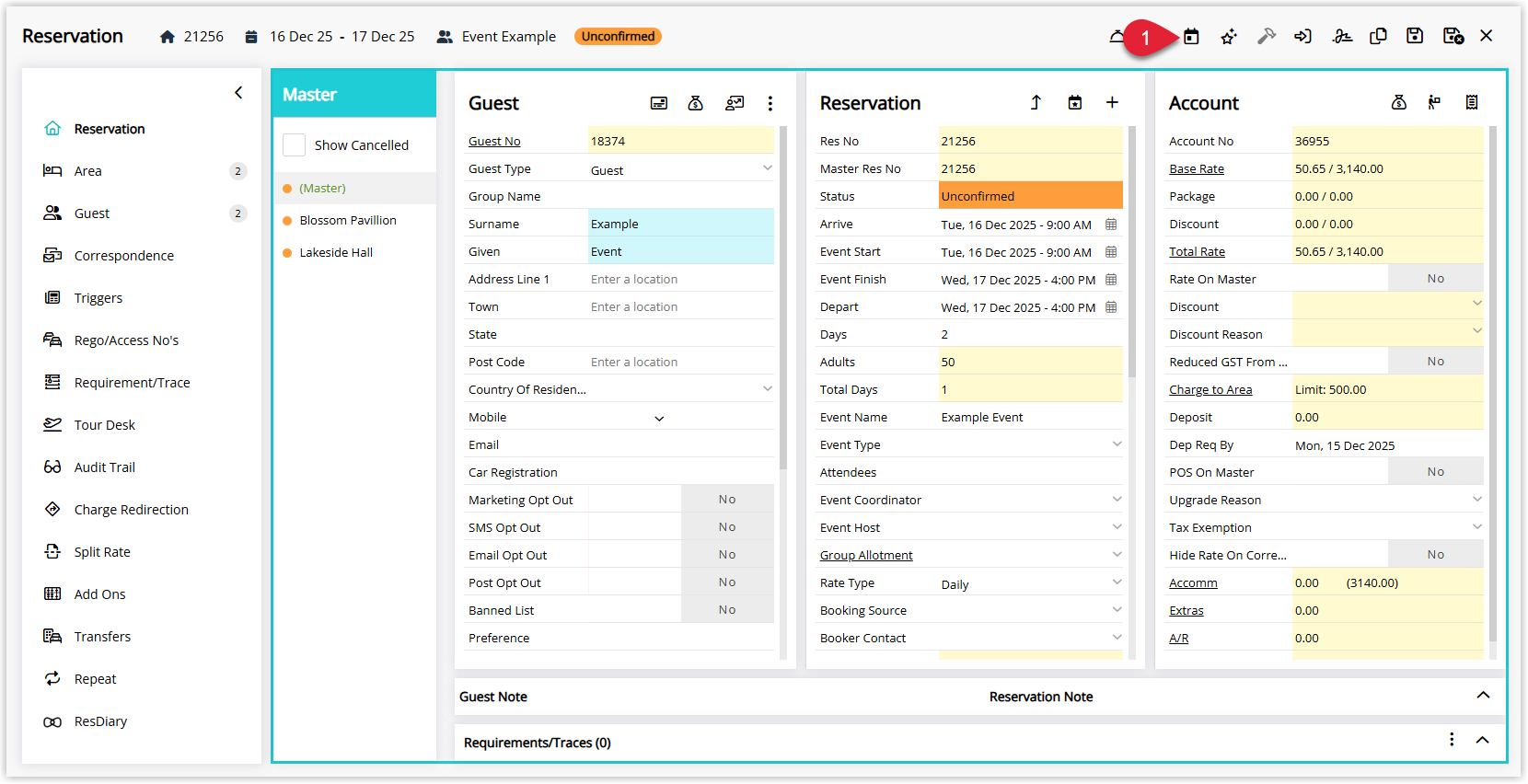Open the Correspondence sidebar item
This screenshot has width=1528, height=784.
click(x=144, y=256)
